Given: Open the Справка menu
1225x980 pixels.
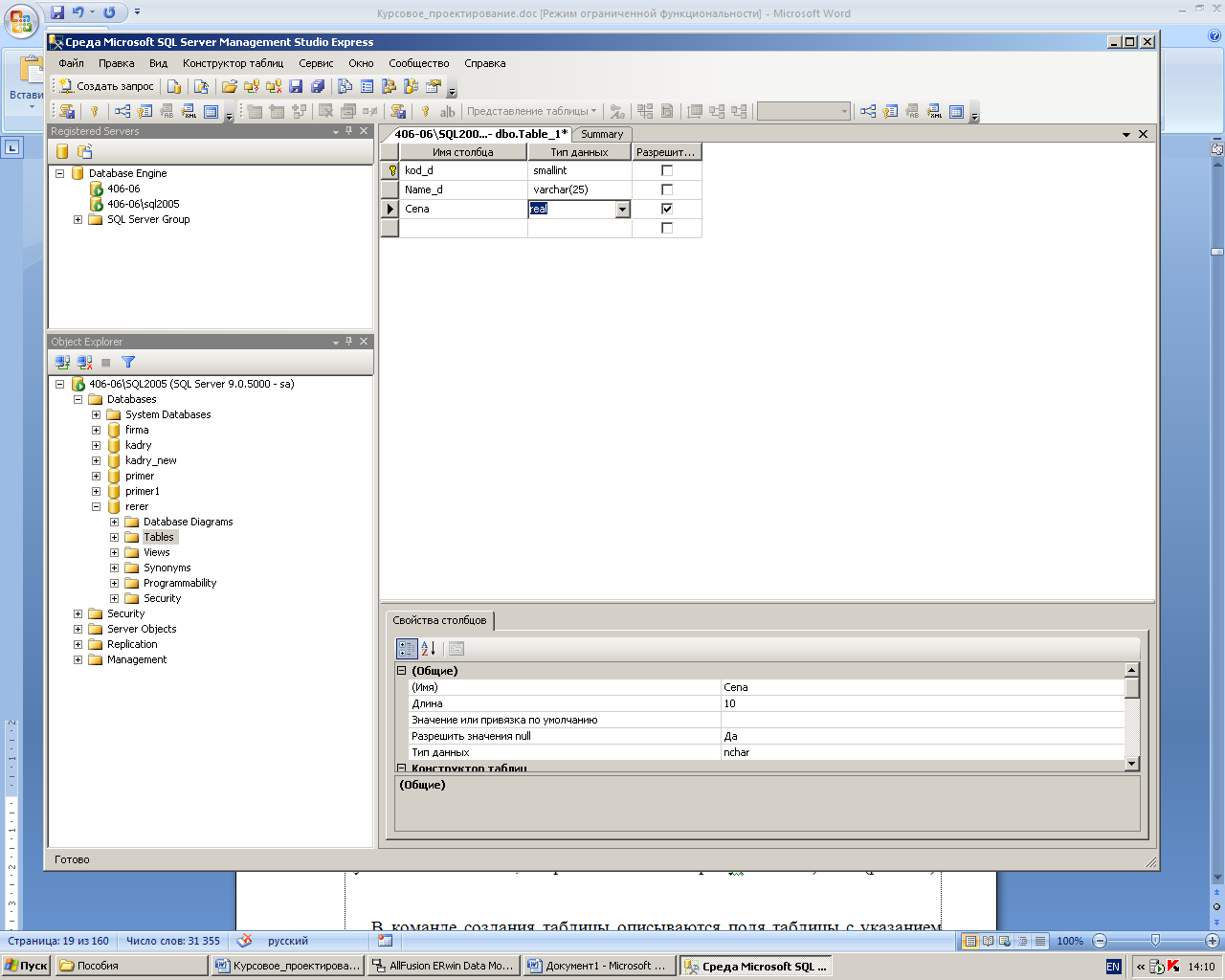Looking at the screenshot, I should tap(484, 63).
